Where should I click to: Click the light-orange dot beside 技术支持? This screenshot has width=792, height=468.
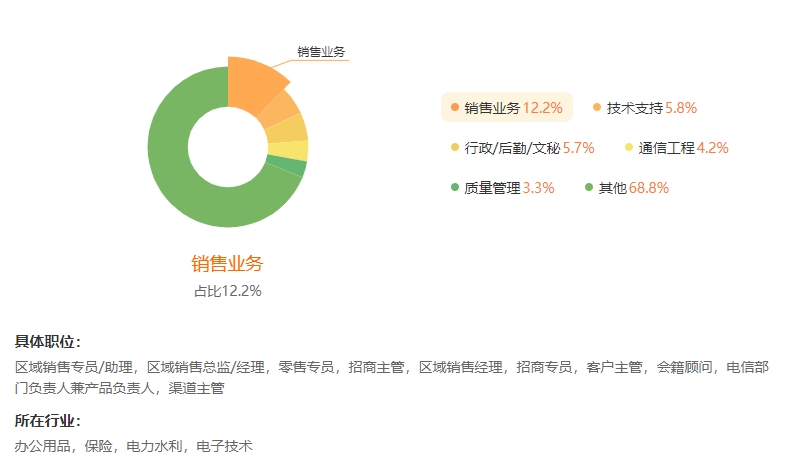(x=597, y=107)
